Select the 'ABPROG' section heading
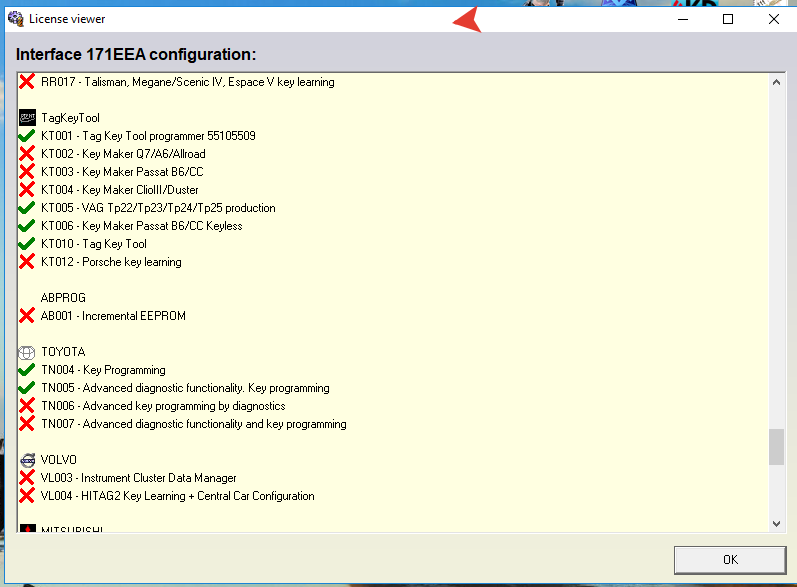Image resolution: width=797 pixels, height=587 pixels. 63,298
